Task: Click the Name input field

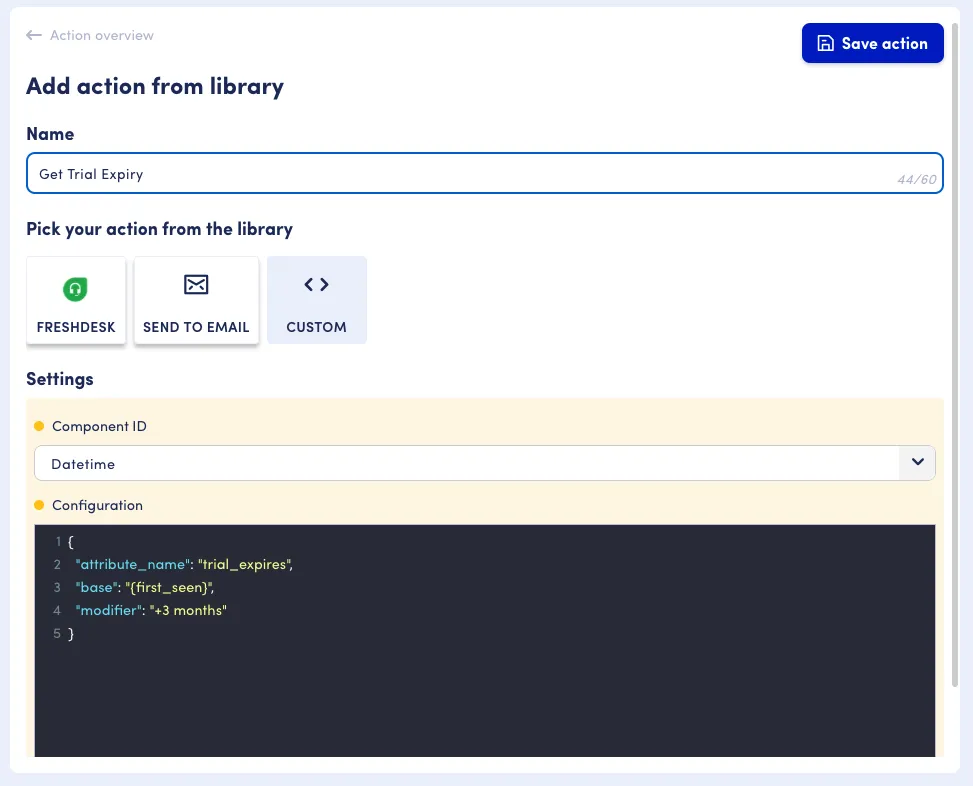Action: pyautogui.click(x=485, y=173)
